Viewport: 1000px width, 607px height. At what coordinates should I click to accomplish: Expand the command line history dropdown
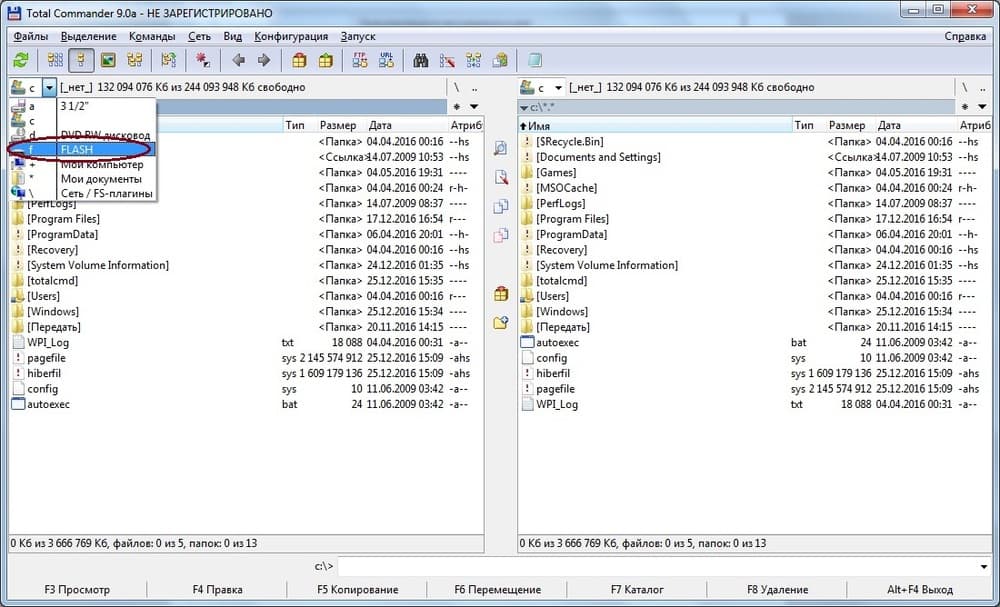(985, 566)
